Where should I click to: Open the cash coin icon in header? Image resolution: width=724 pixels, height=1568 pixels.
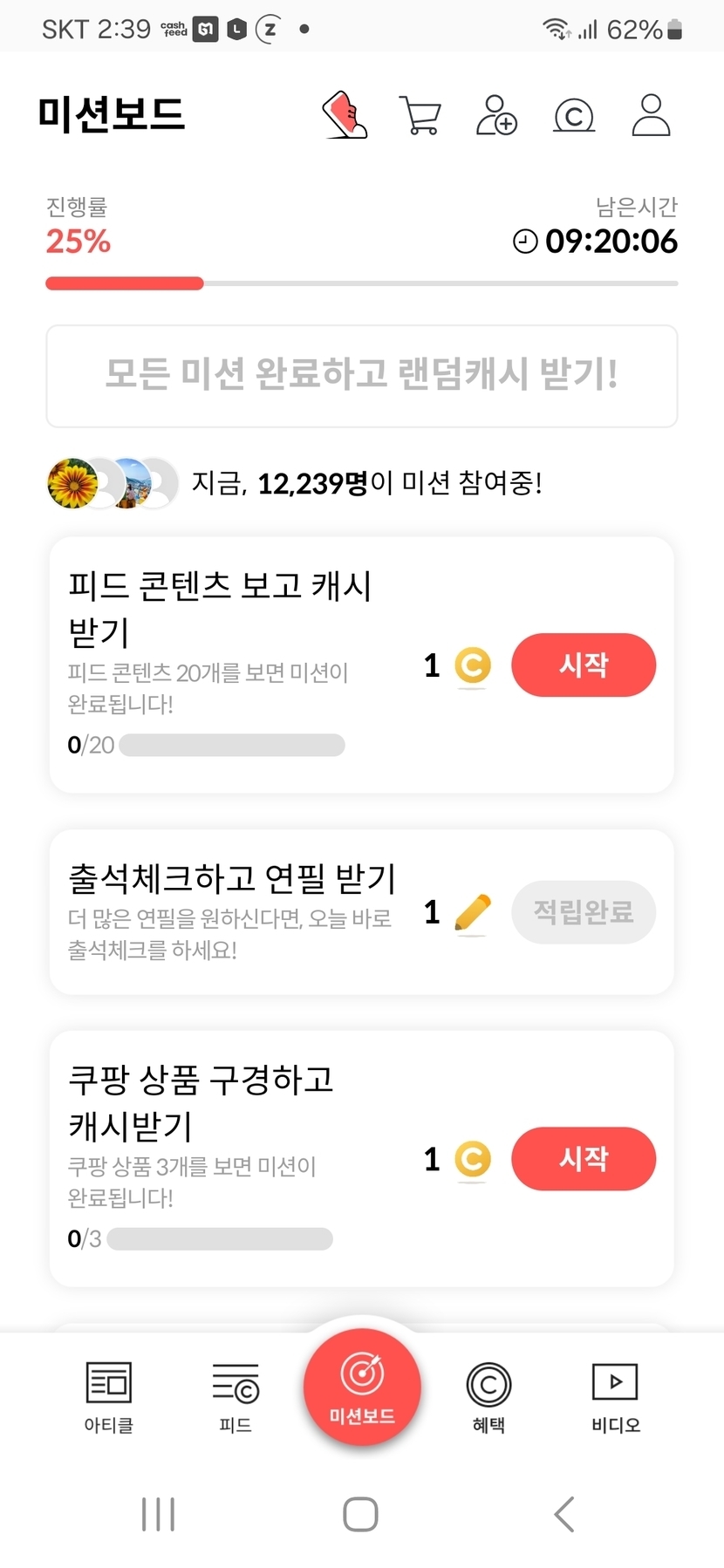574,115
